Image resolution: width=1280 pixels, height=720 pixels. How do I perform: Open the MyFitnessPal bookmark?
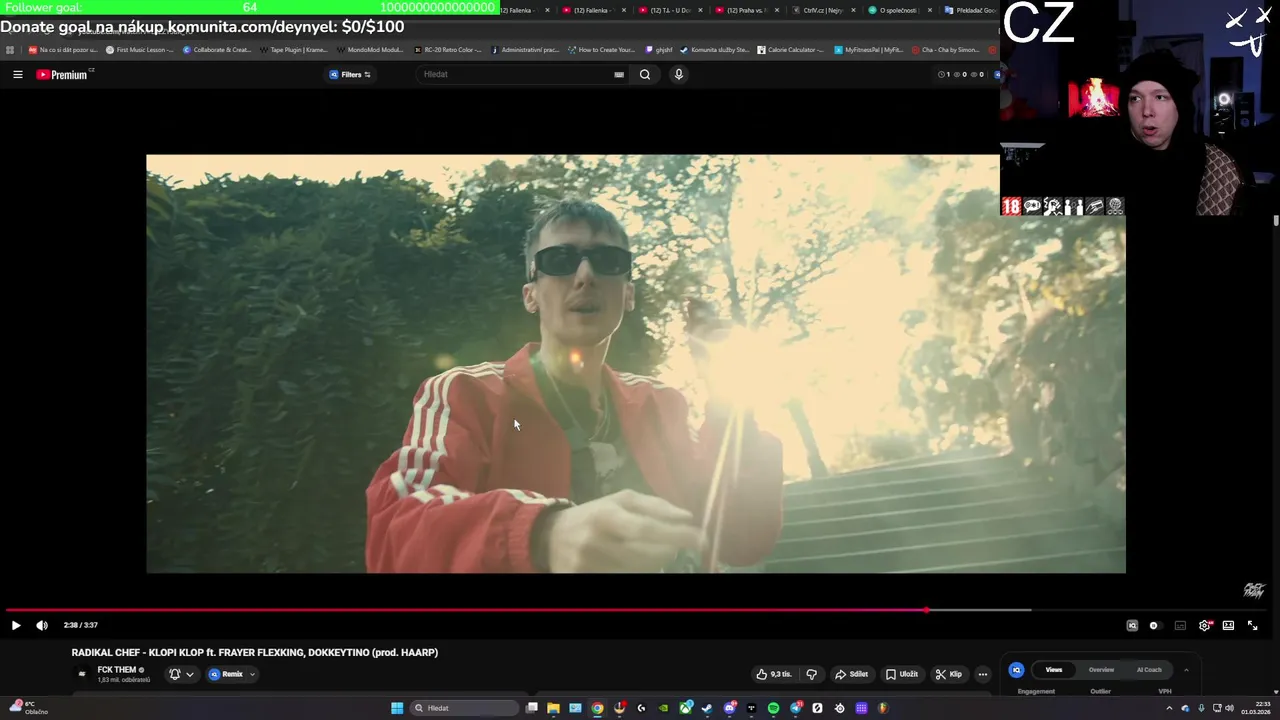(869, 49)
